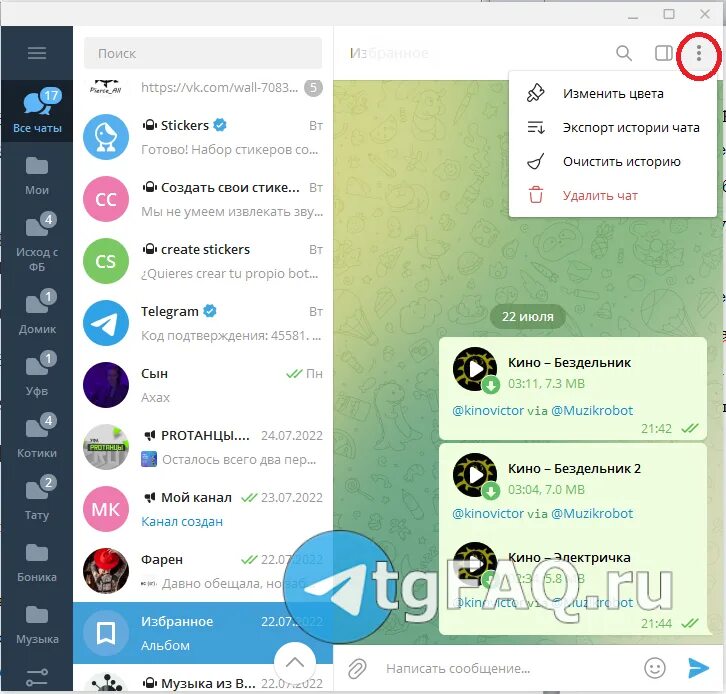Choose Удалить чат
This screenshot has height=694, width=726.
pyautogui.click(x=613, y=195)
